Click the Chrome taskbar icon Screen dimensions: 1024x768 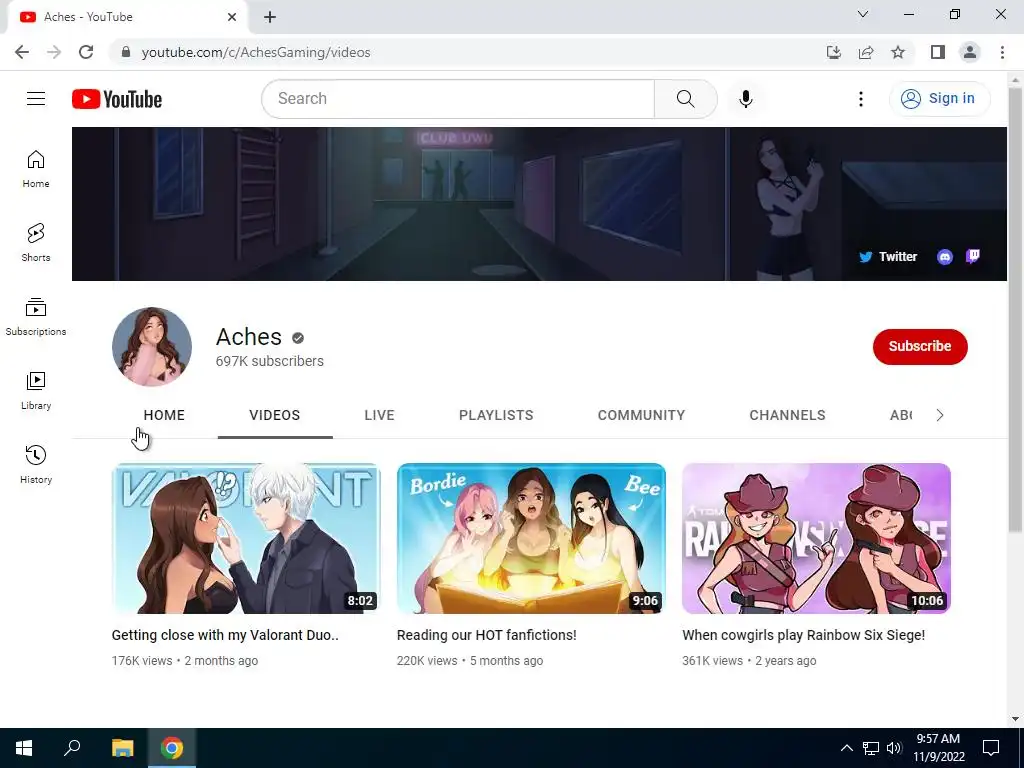point(172,748)
